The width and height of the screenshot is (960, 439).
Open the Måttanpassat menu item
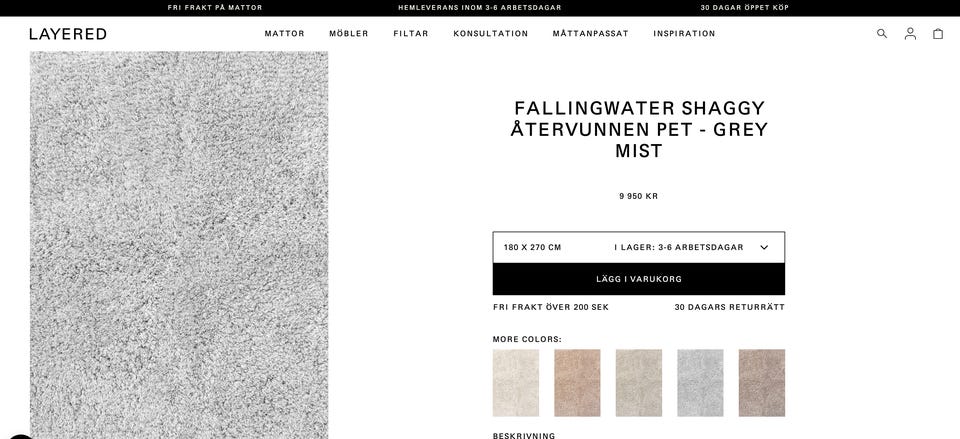point(590,34)
